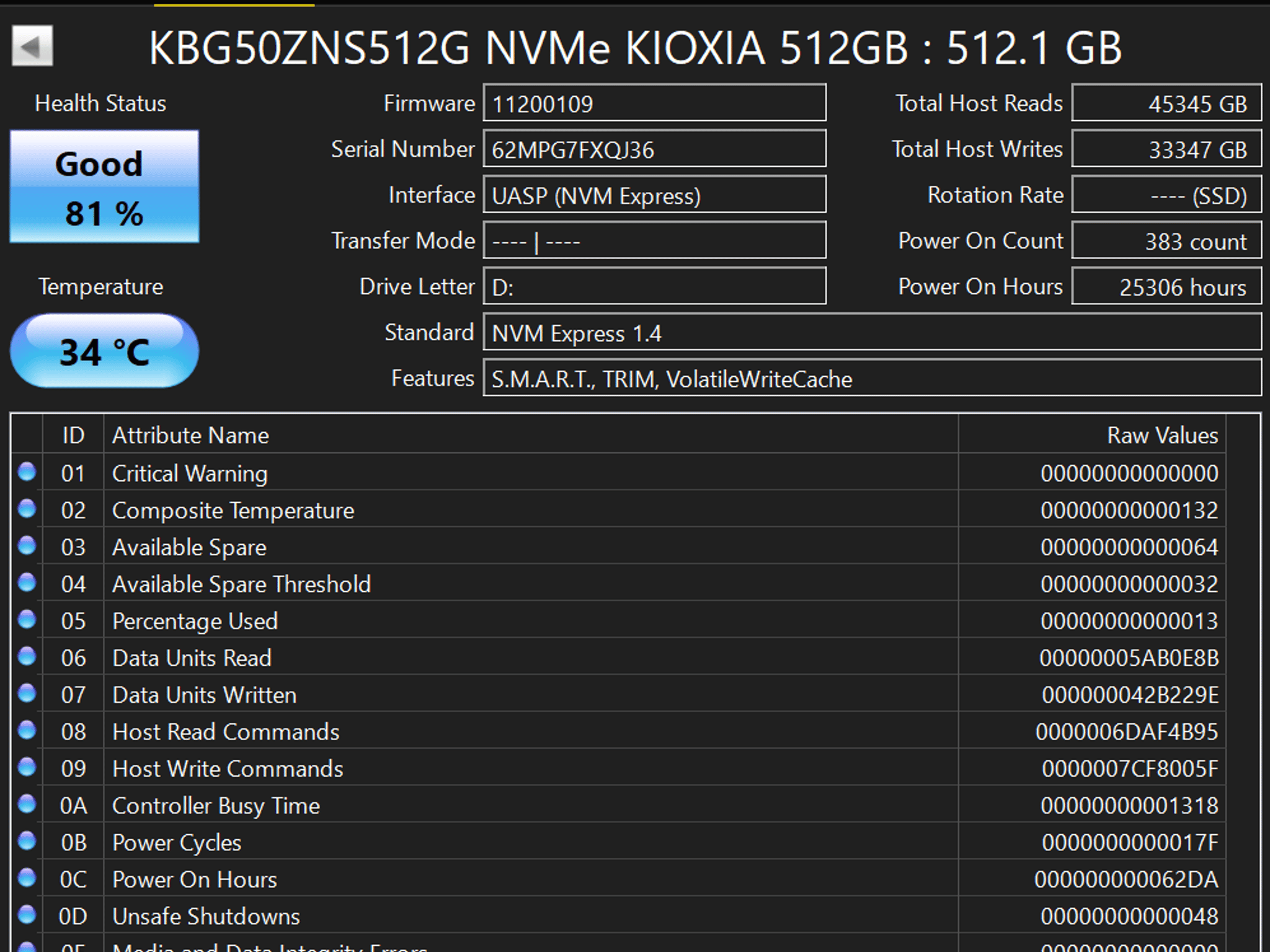Click raw value 000000000062DA

click(x=1126, y=879)
